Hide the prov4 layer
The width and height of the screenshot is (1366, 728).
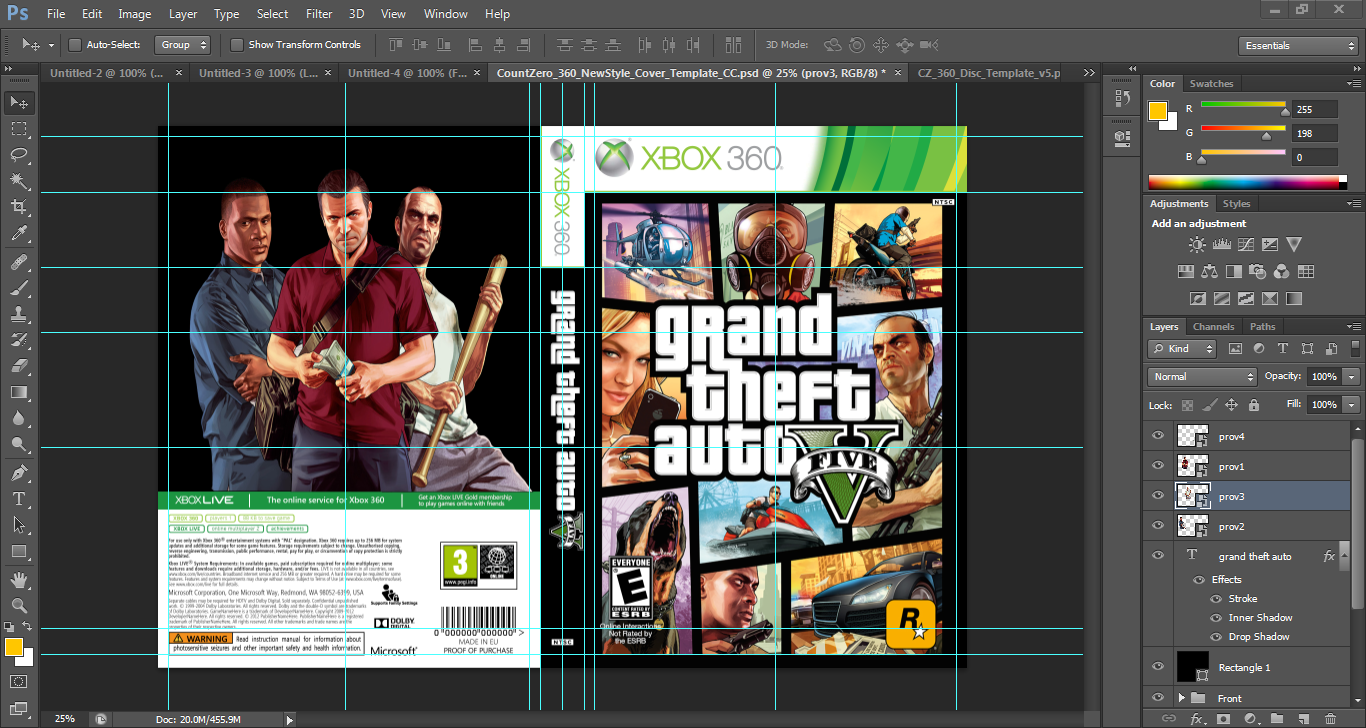1158,436
